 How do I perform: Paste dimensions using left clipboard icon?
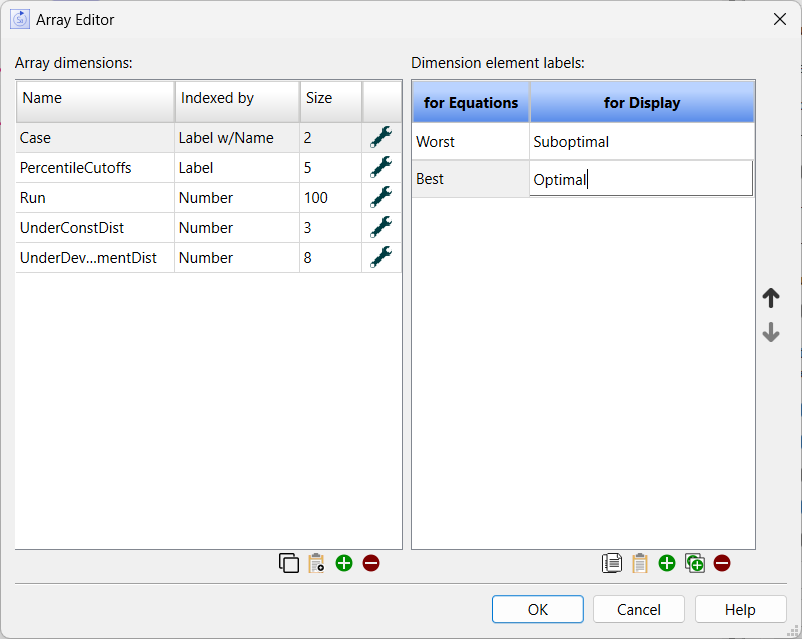[x=316, y=563]
